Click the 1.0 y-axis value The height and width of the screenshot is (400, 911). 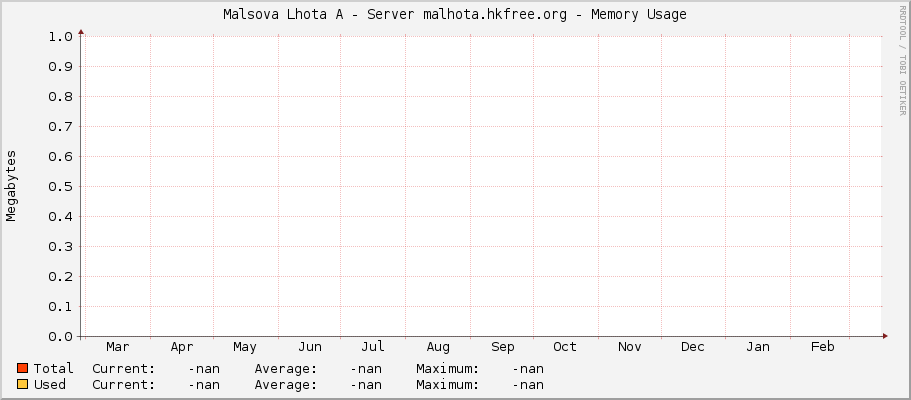coord(60,37)
